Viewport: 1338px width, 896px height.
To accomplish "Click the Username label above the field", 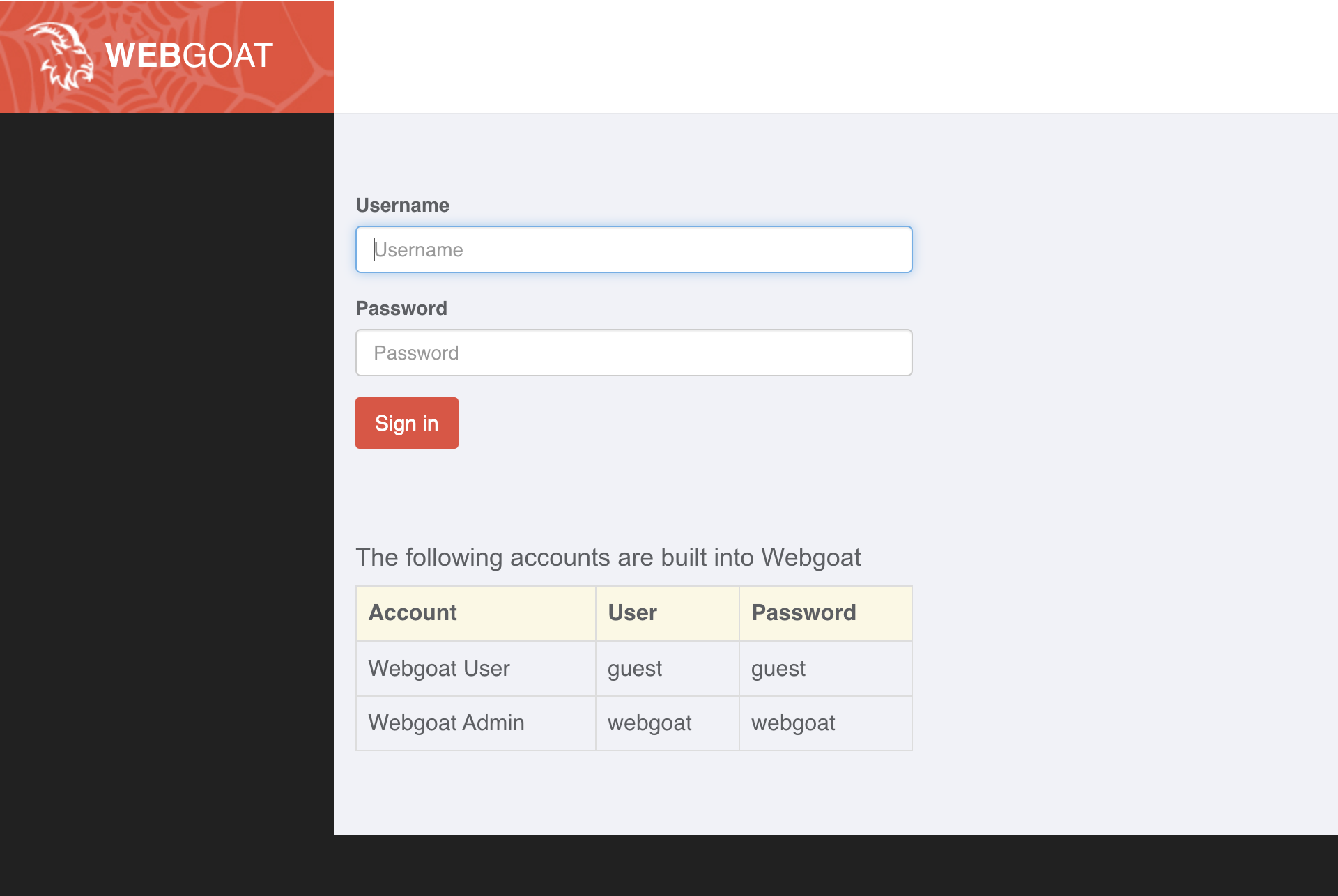I will coord(403,205).
